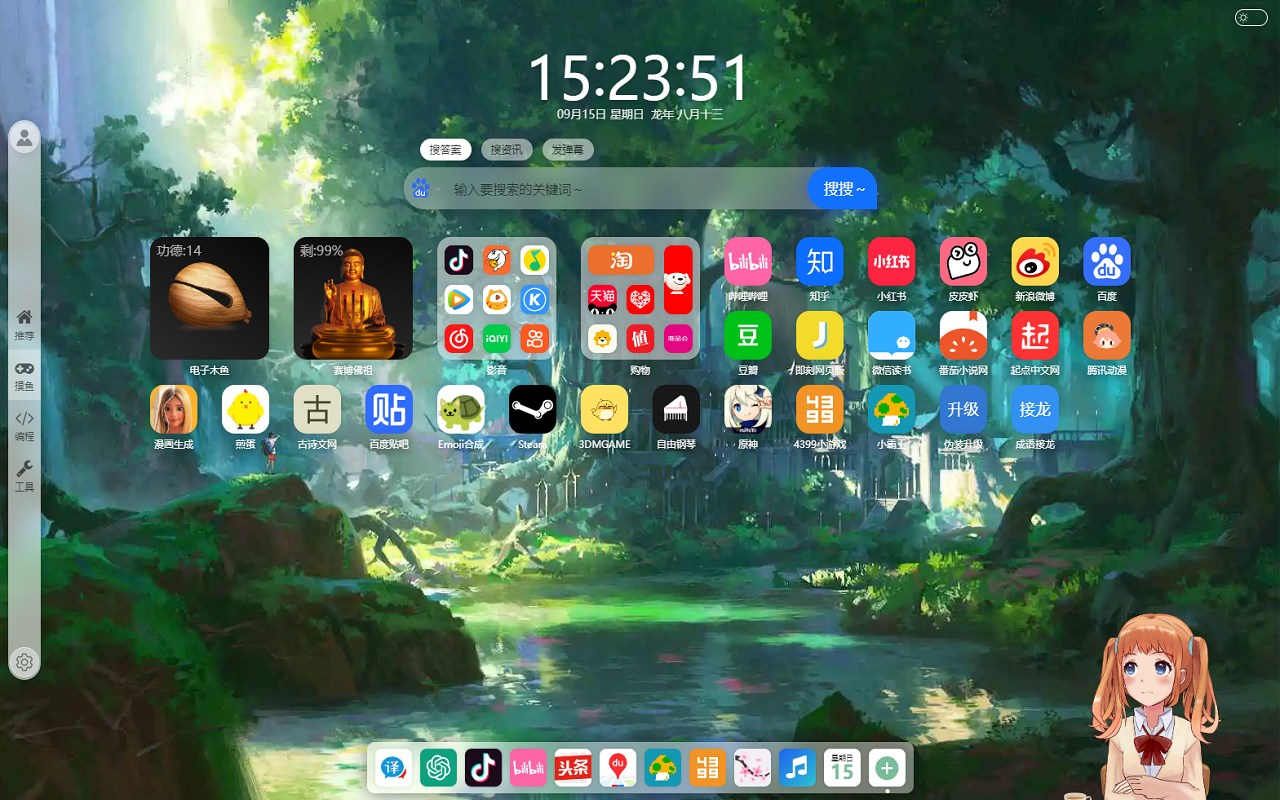The width and height of the screenshot is (1280, 800).
Task: Open the 自由钢琴 piano shortcut
Action: pyautogui.click(x=676, y=409)
